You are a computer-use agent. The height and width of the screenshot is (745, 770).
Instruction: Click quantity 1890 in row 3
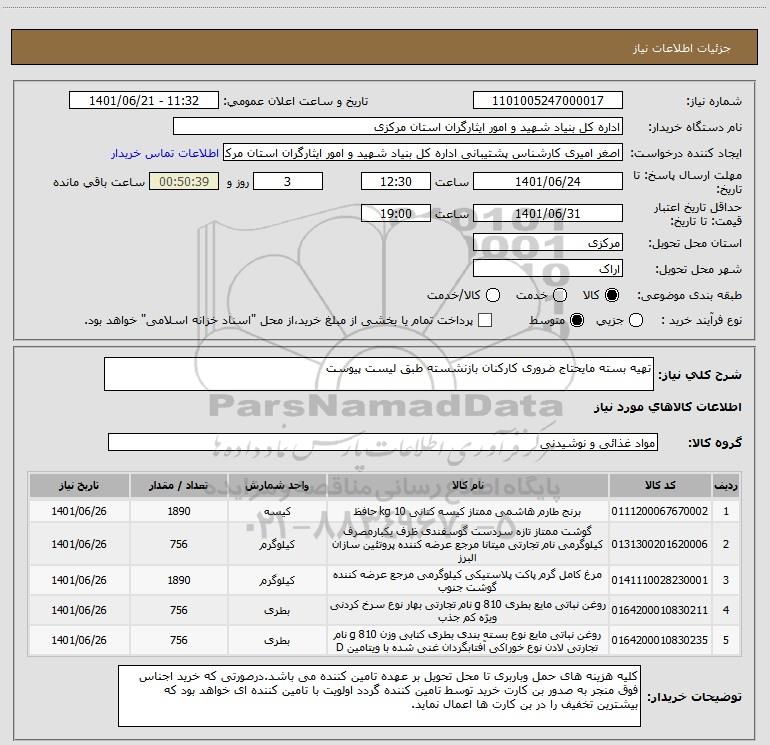[x=179, y=580]
